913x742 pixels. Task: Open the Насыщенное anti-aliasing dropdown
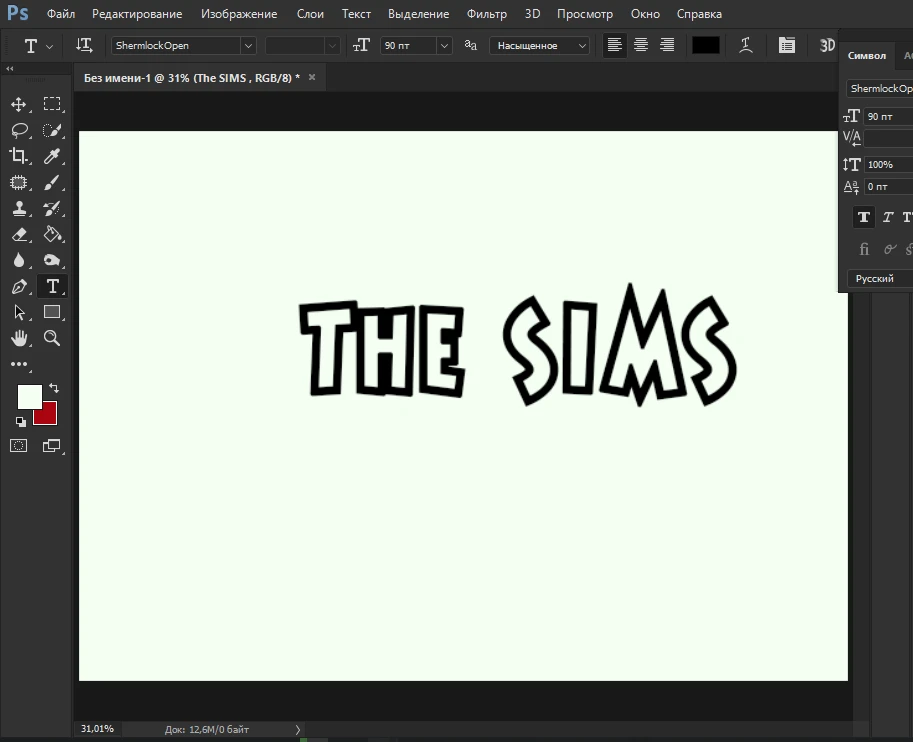coord(583,45)
